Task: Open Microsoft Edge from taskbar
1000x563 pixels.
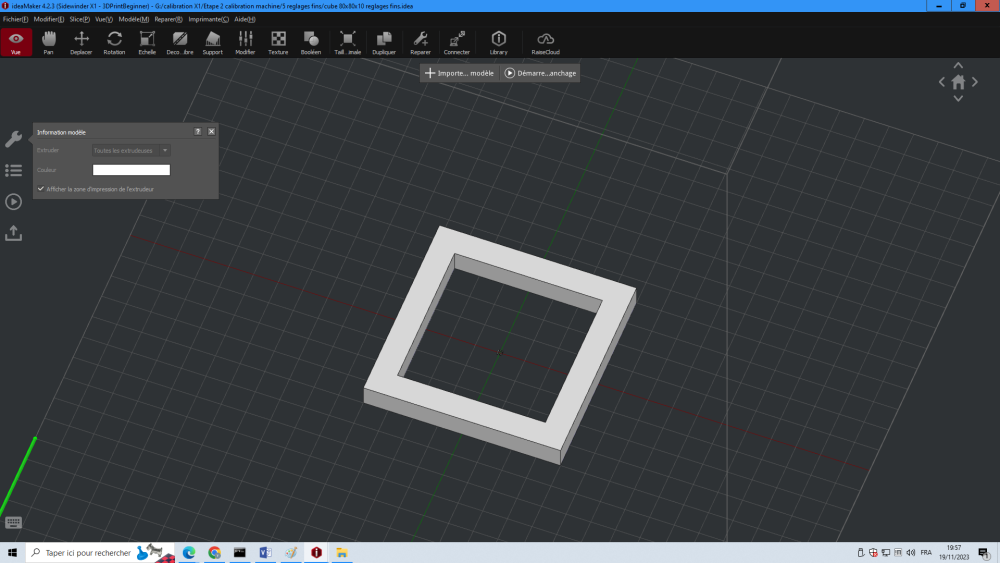Action: 189,553
